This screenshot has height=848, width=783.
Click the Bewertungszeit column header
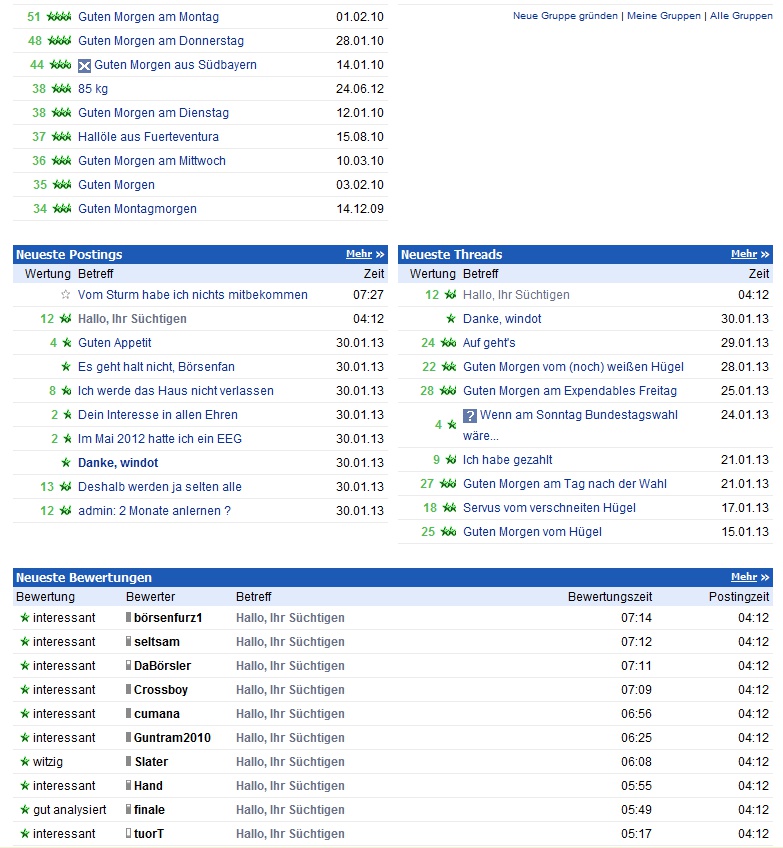point(609,597)
